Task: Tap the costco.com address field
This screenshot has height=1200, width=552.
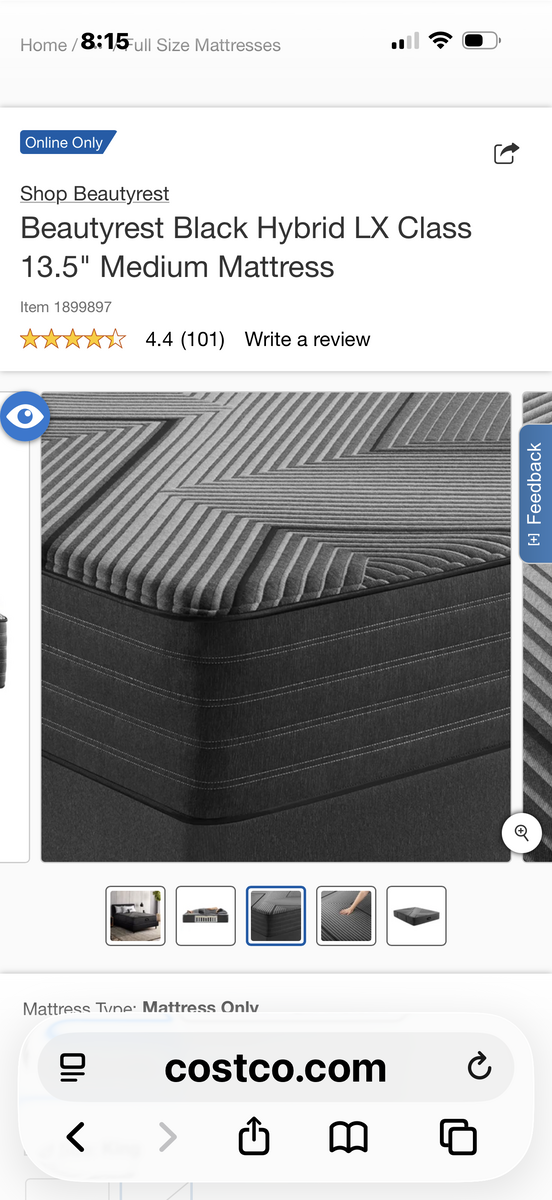Action: pyautogui.click(x=275, y=1067)
